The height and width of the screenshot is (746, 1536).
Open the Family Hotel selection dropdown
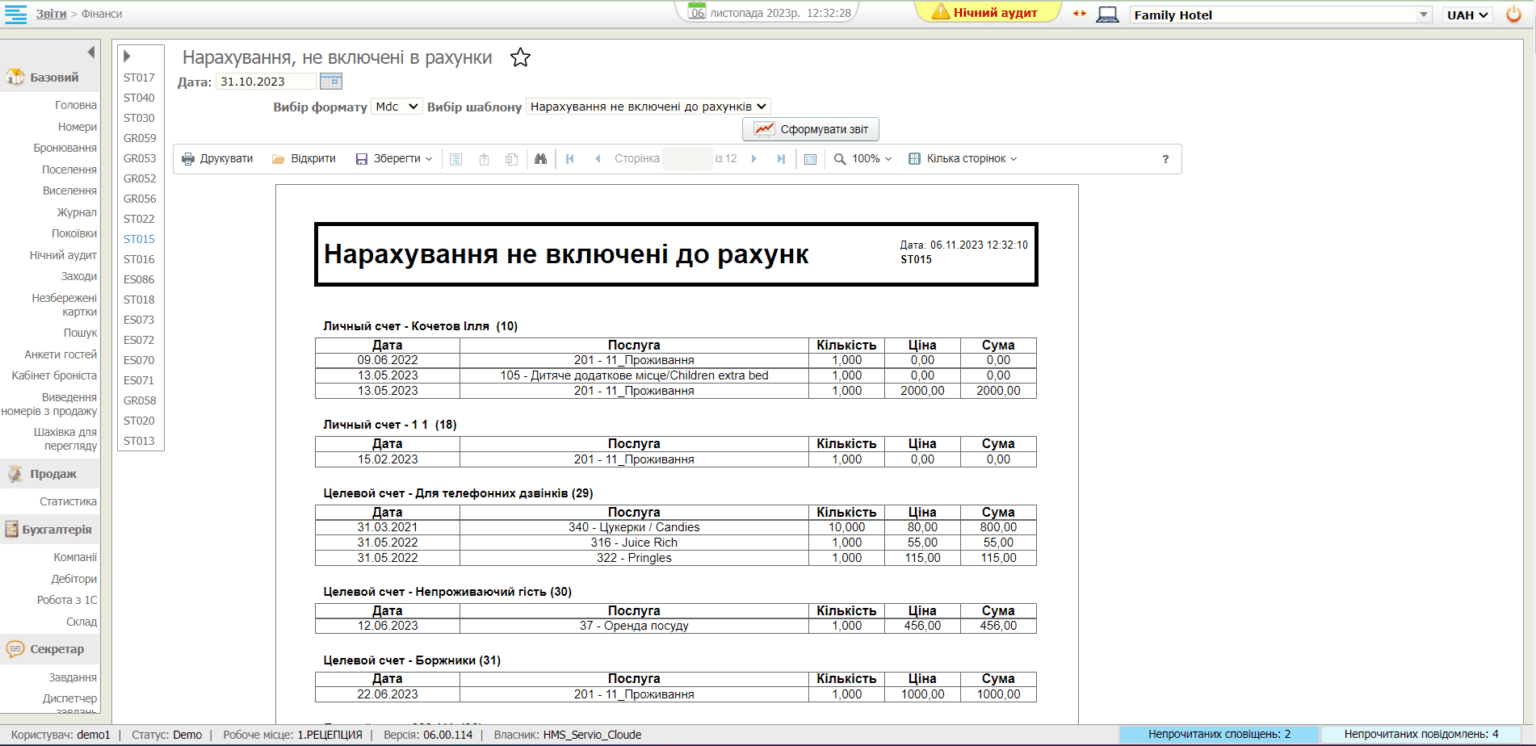[x=1424, y=14]
